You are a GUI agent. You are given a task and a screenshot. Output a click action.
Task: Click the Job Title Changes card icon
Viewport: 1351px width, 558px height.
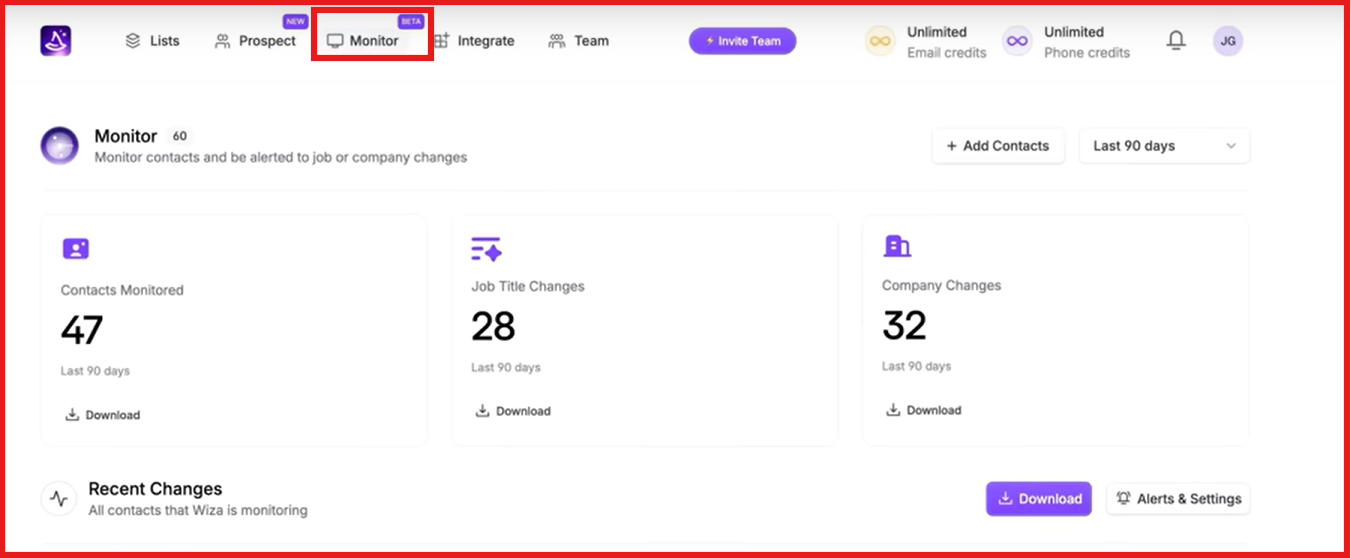coord(486,249)
